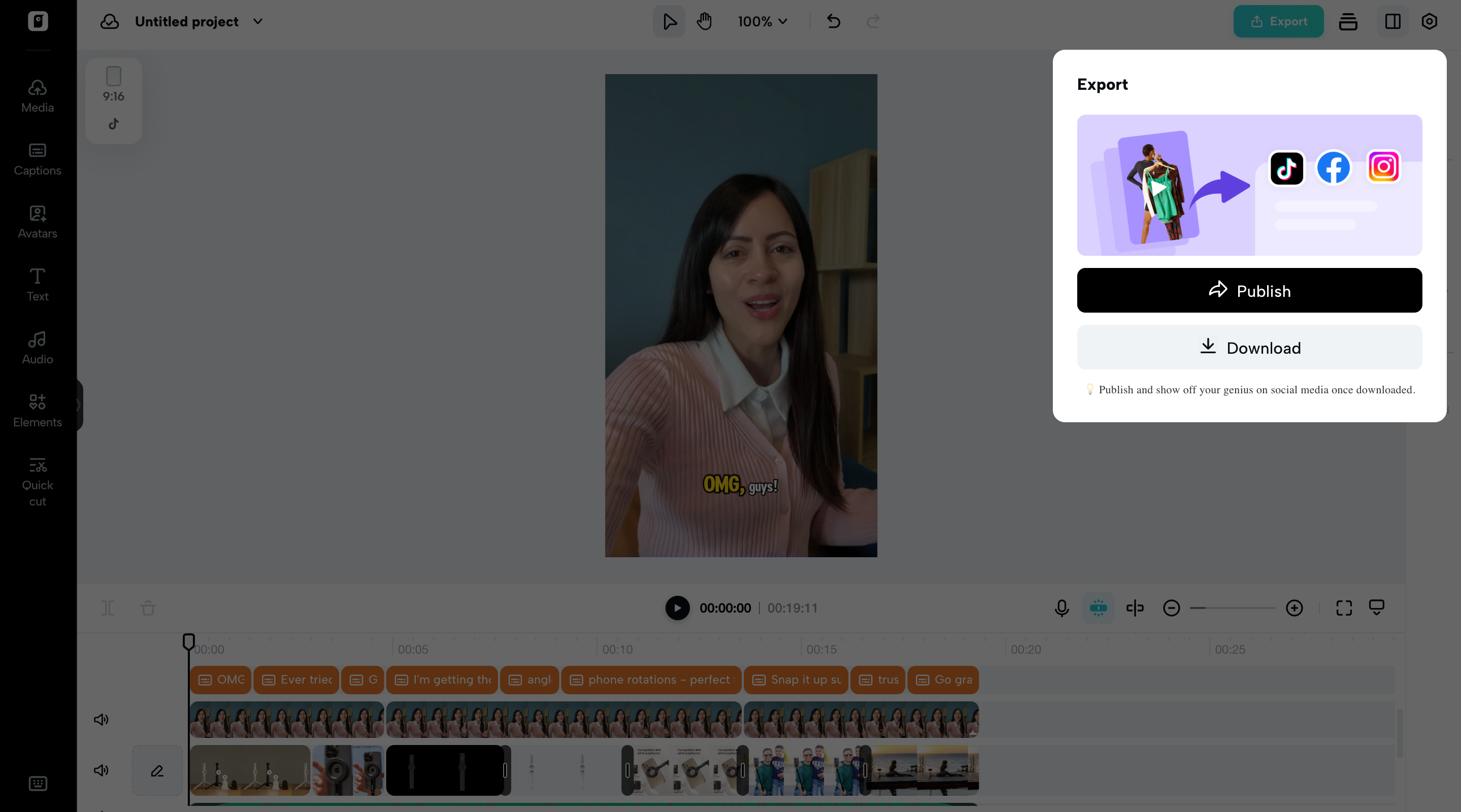Select the black background b-roll clip
The image size is (1461, 812).
point(445,770)
